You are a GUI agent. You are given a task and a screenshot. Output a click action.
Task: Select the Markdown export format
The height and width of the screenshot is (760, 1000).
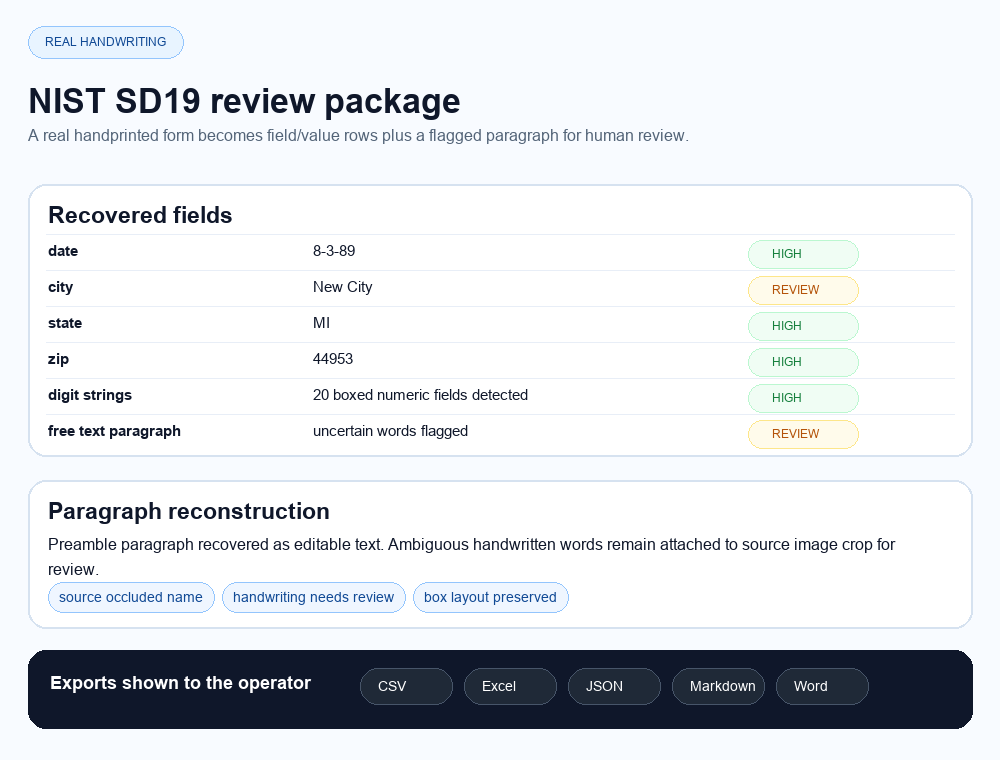pyautogui.click(x=718, y=686)
